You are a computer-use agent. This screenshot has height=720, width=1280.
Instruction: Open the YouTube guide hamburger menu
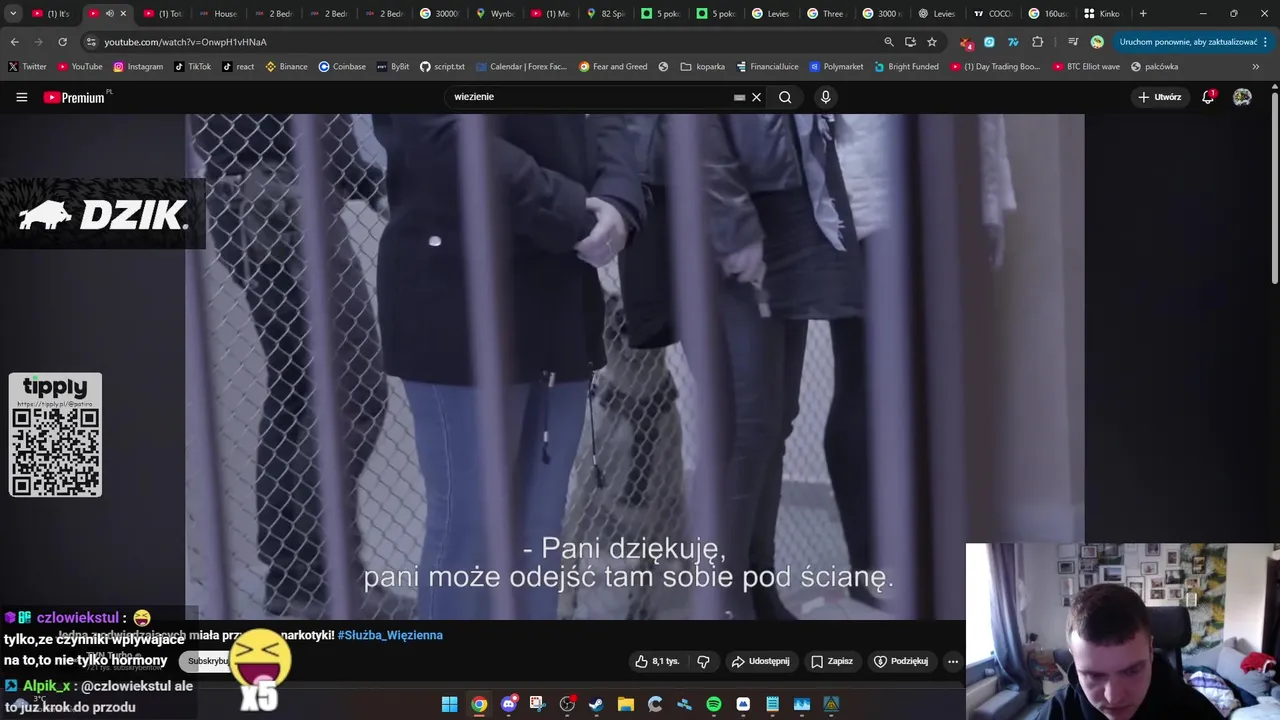(21, 97)
